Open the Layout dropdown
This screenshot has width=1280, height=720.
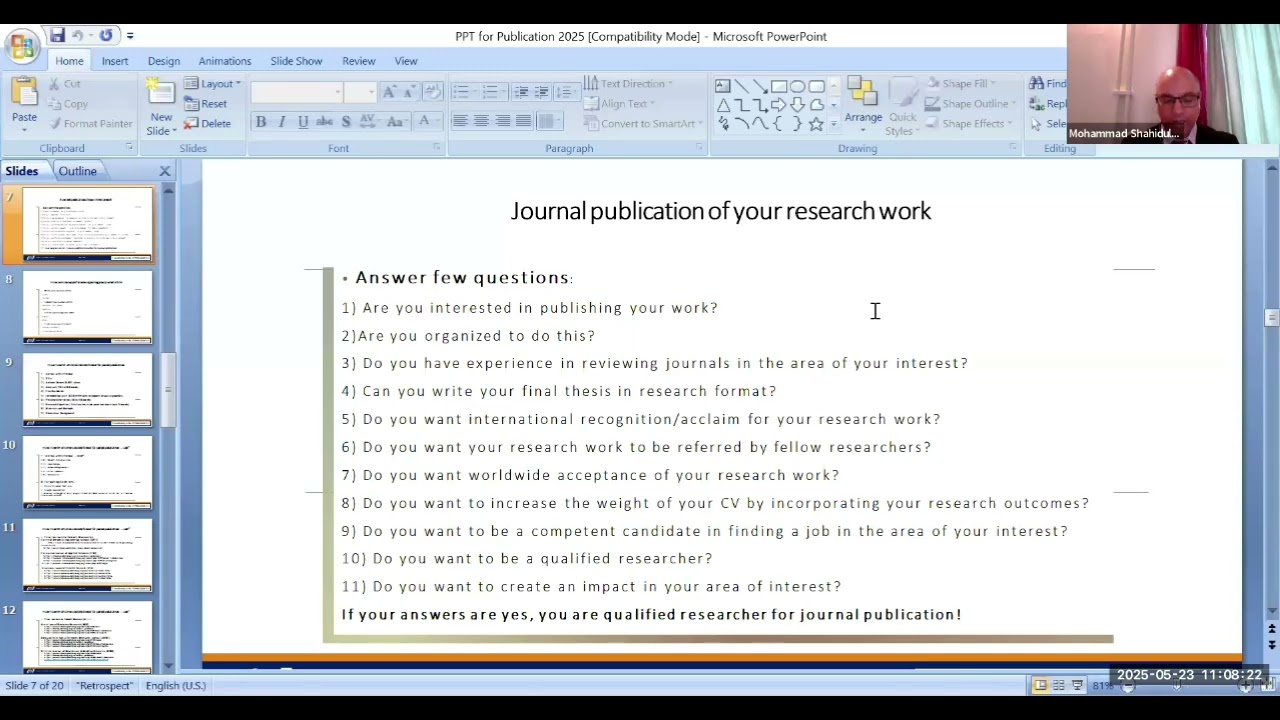coord(212,84)
